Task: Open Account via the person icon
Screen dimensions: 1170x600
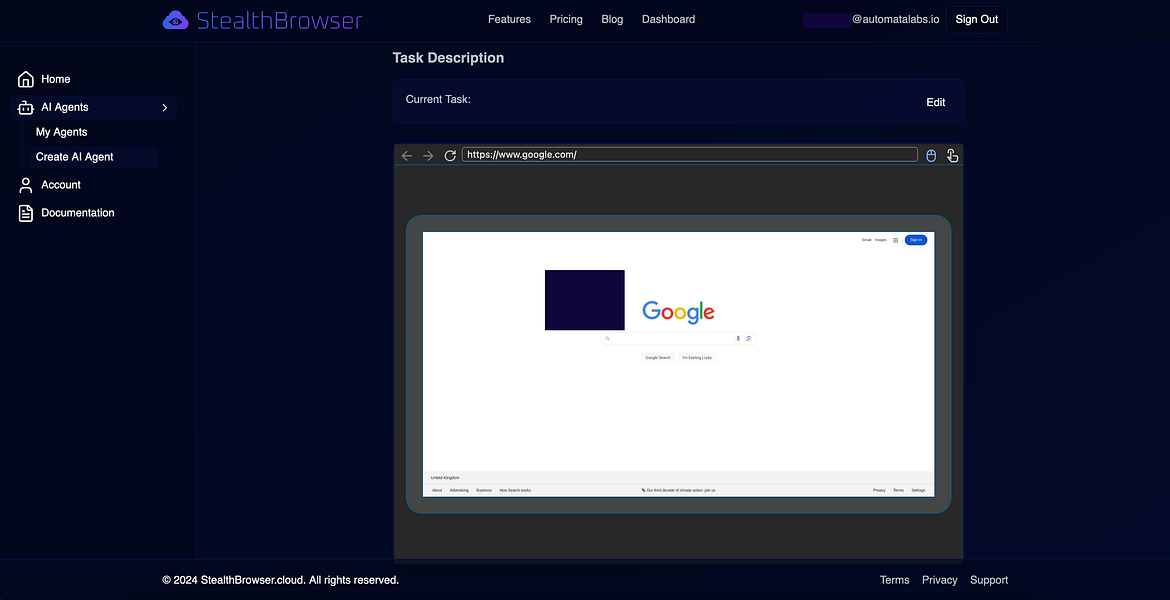Action: pos(25,185)
